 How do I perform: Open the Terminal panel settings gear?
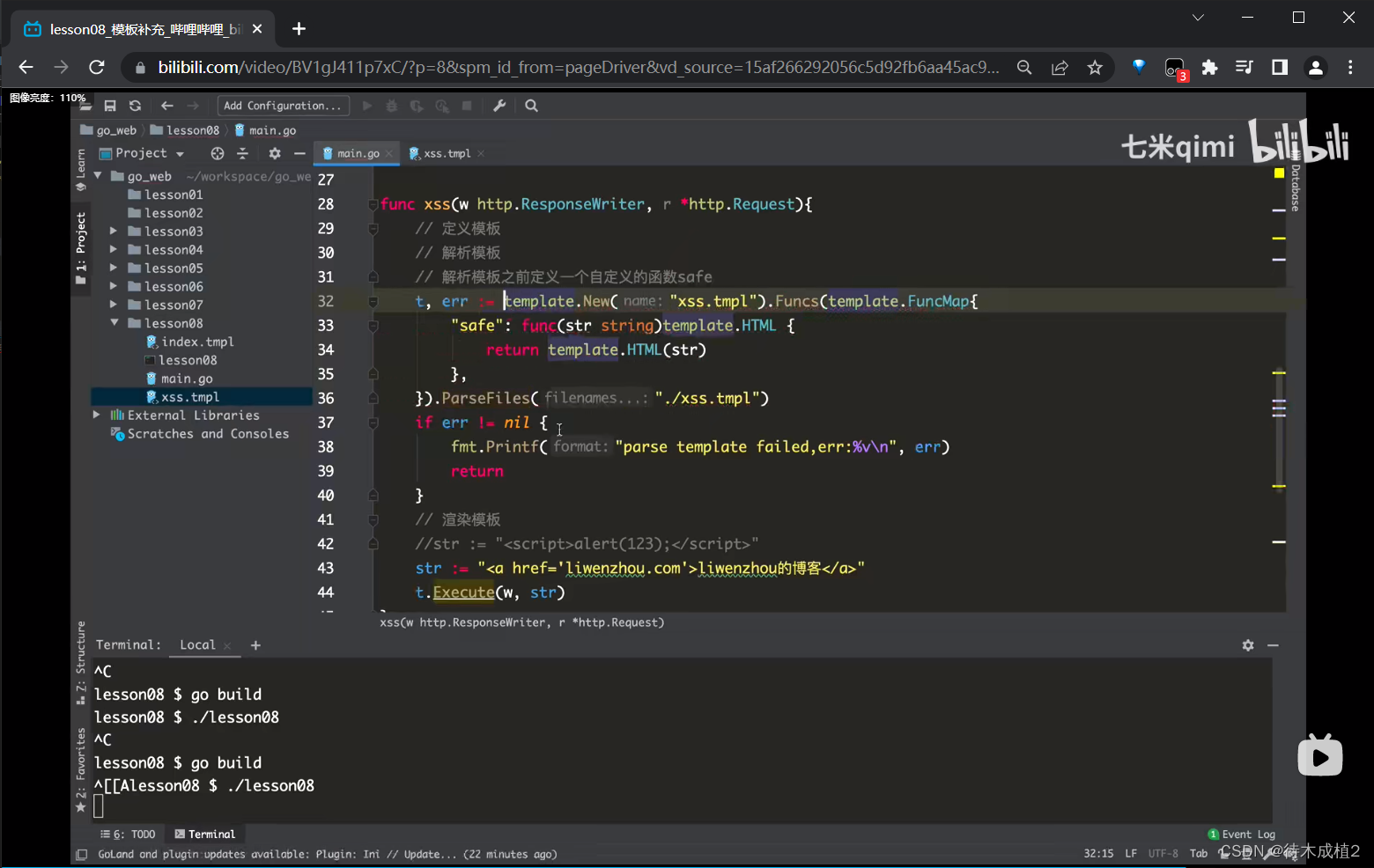(1248, 645)
